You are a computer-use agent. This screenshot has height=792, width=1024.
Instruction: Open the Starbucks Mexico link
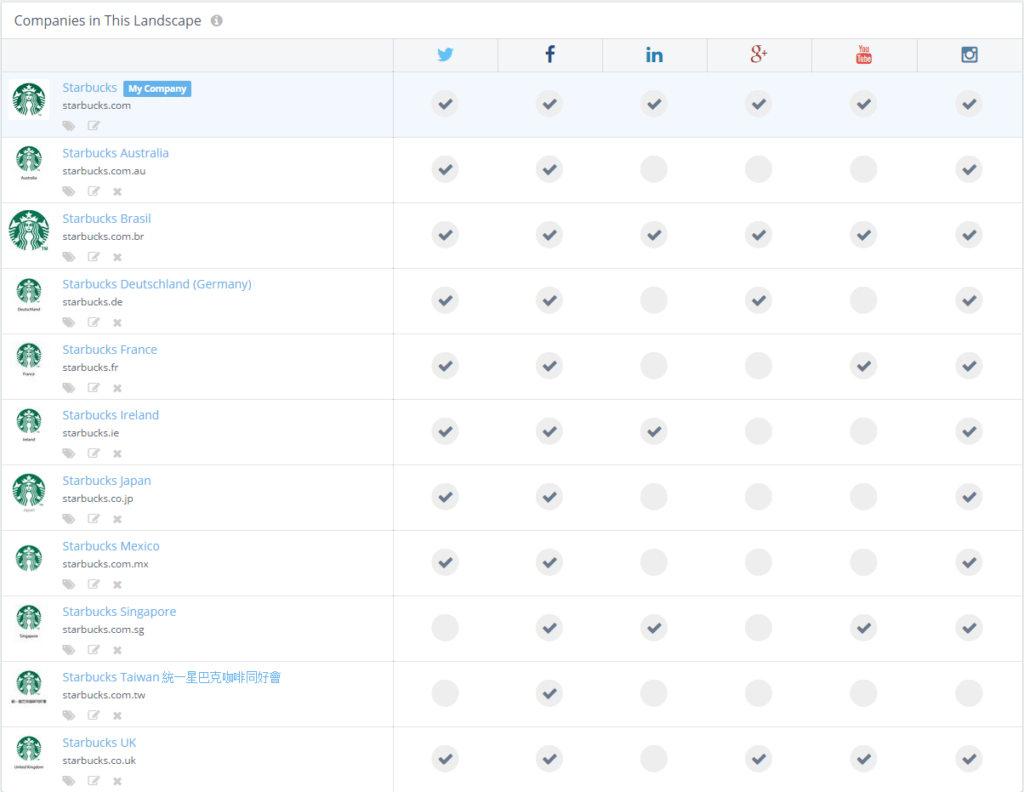[111, 546]
